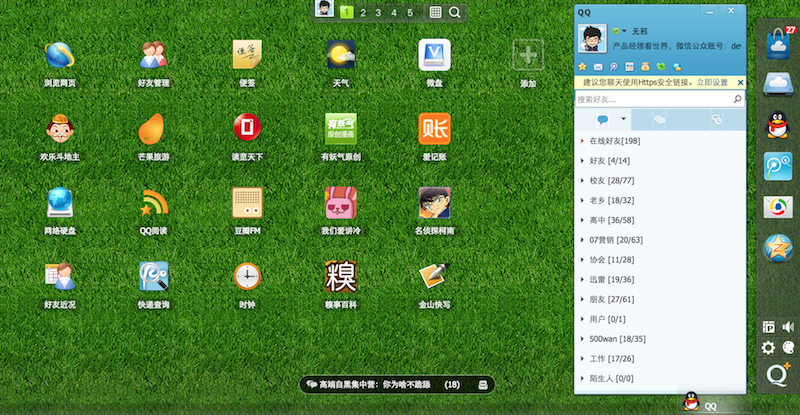Open the 快递查询 app
Image resolution: width=800 pixels, height=415 pixels.
coord(154,277)
